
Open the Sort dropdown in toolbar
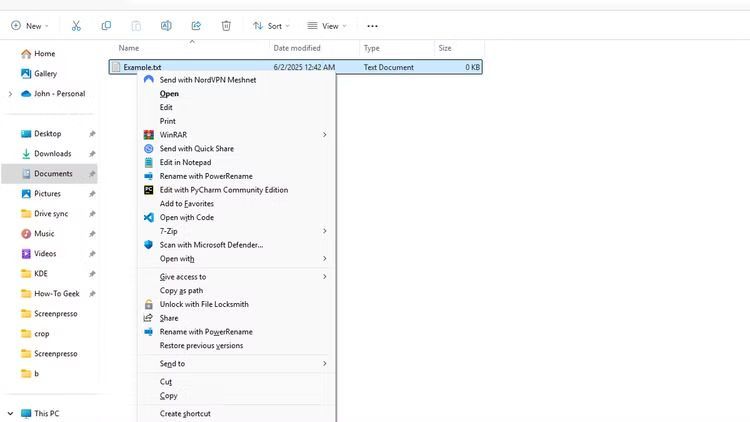(x=270, y=25)
